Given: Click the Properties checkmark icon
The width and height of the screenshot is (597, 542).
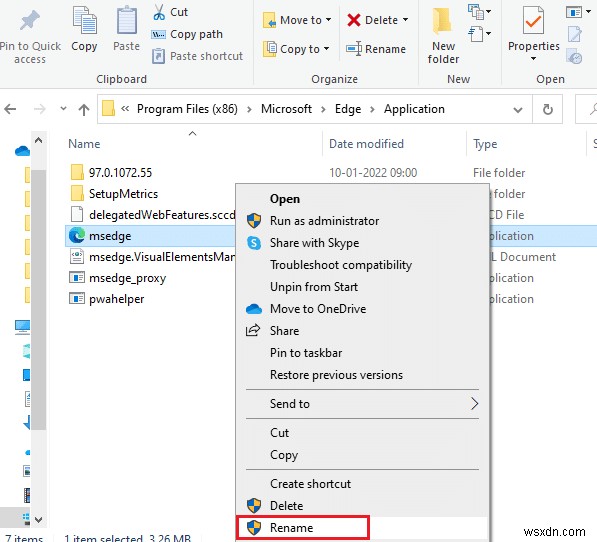Looking at the screenshot, I should [533, 21].
